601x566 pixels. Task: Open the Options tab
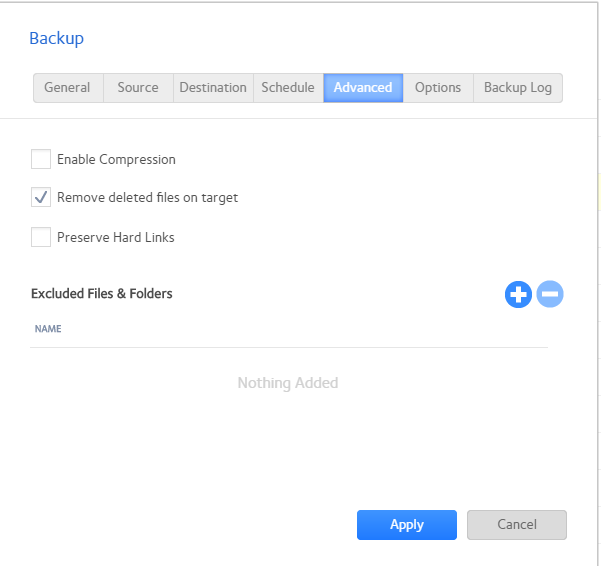coord(438,88)
